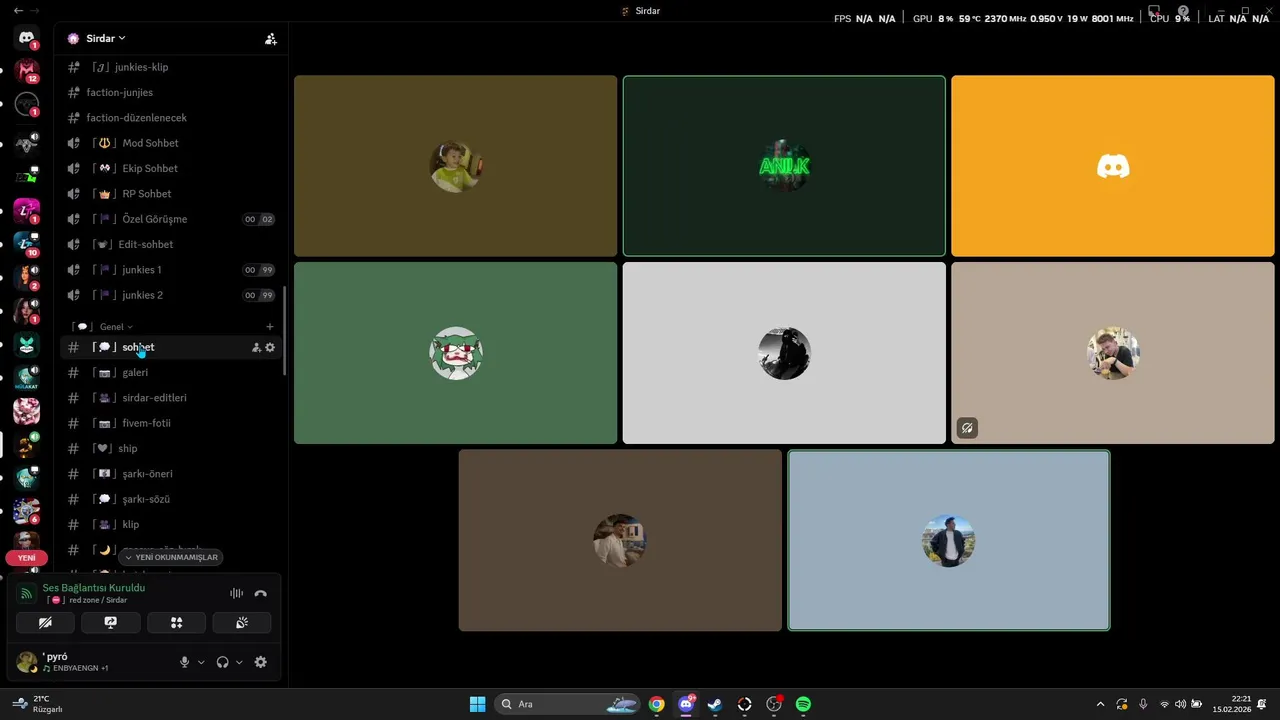Start screen share from voice panel
The image size is (1280, 720).
point(111,622)
